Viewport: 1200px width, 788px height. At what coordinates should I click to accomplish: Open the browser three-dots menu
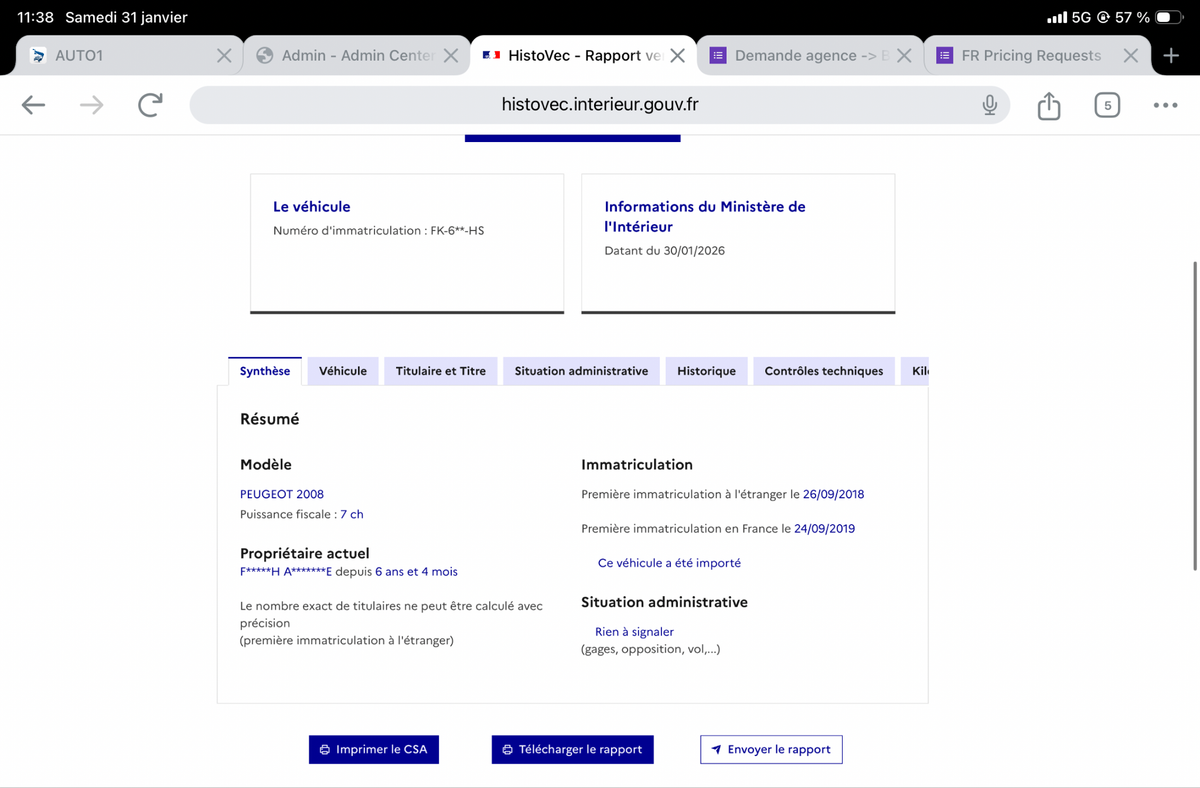click(x=1165, y=105)
